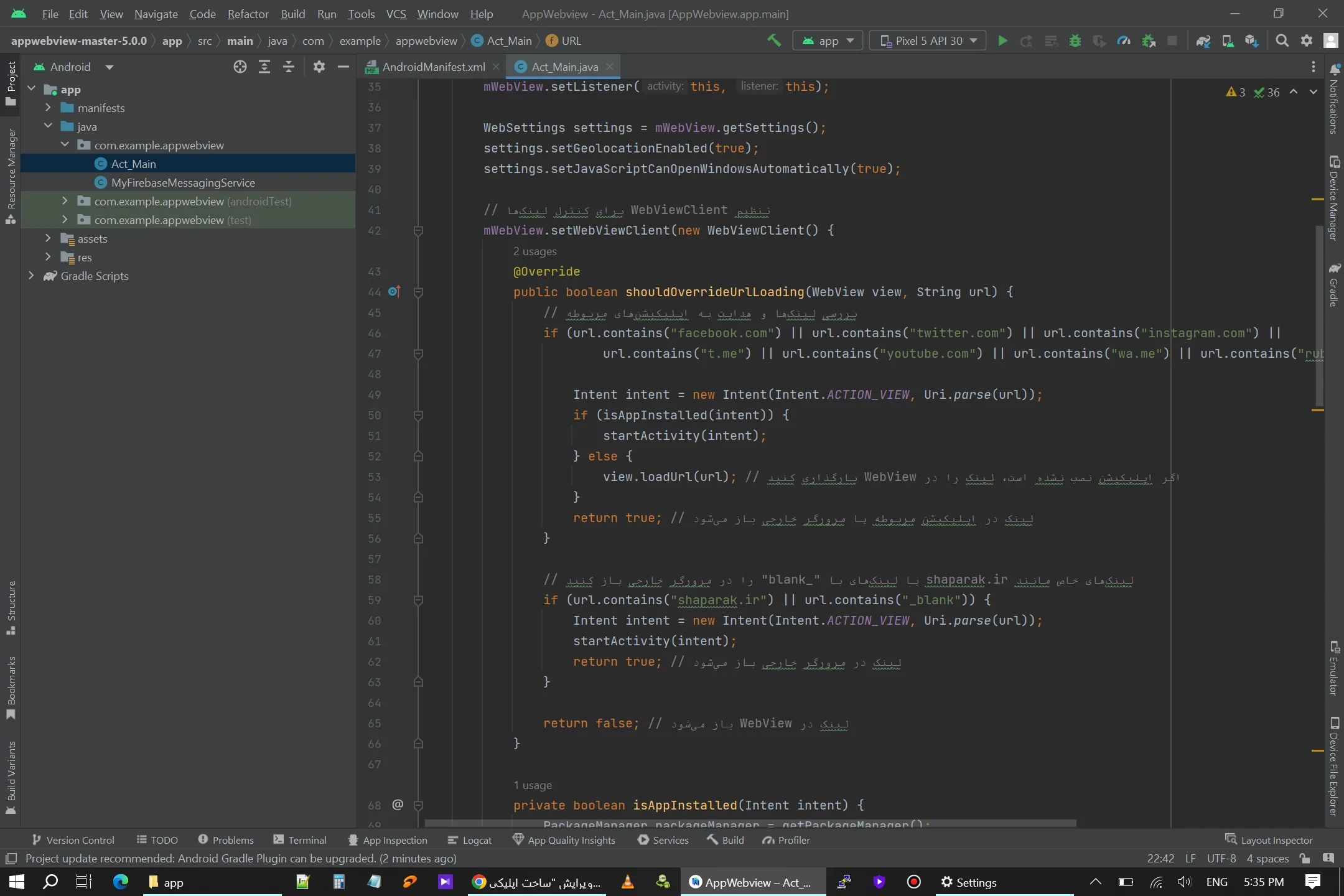
Task: Open Notifications side panel
Action: (x=1335, y=98)
